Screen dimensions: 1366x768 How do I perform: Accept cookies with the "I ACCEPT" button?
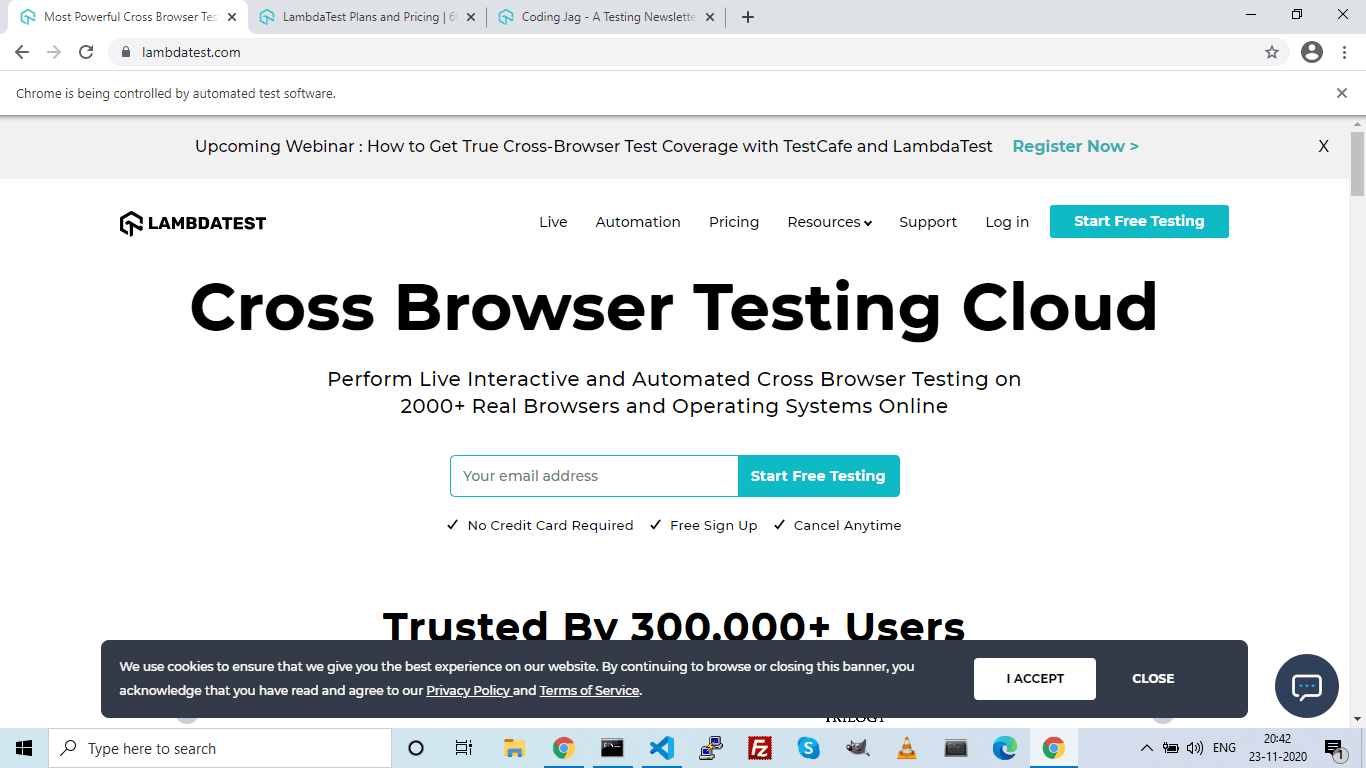pyautogui.click(x=1034, y=678)
